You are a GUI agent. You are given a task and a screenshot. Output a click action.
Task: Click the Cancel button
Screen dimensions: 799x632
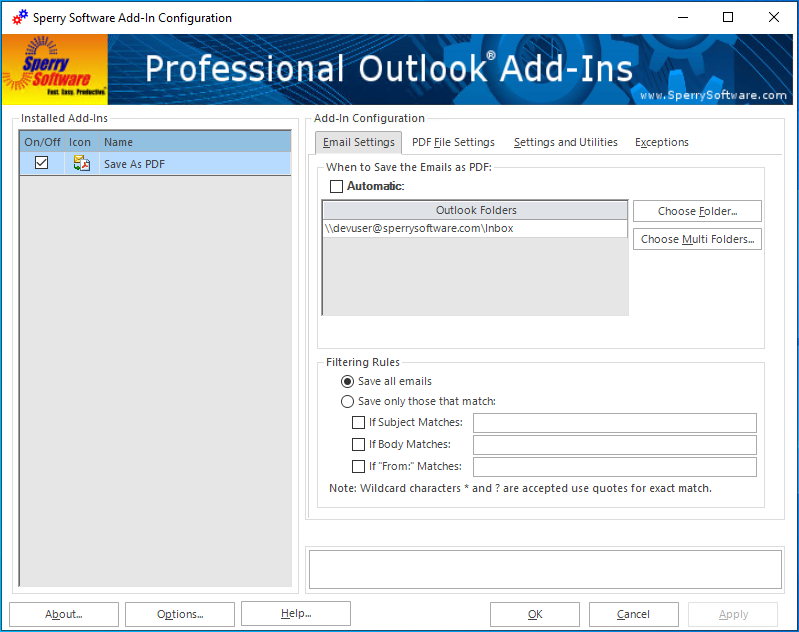633,614
